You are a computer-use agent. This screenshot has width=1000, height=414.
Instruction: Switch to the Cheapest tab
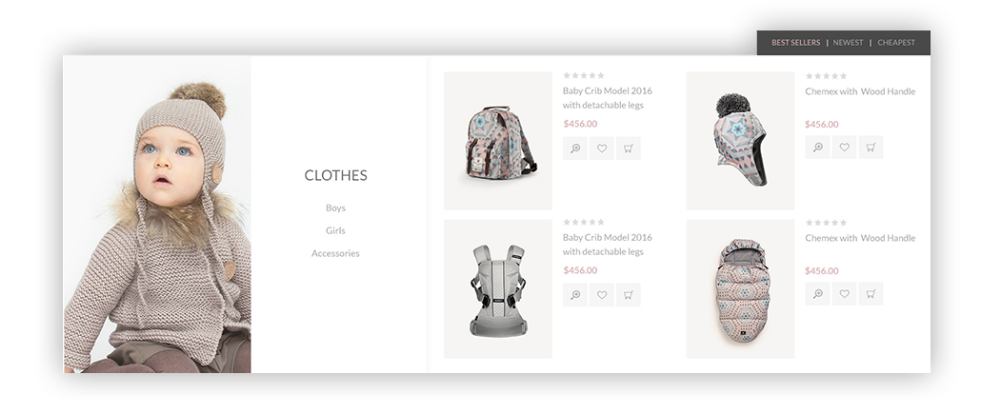tap(896, 43)
